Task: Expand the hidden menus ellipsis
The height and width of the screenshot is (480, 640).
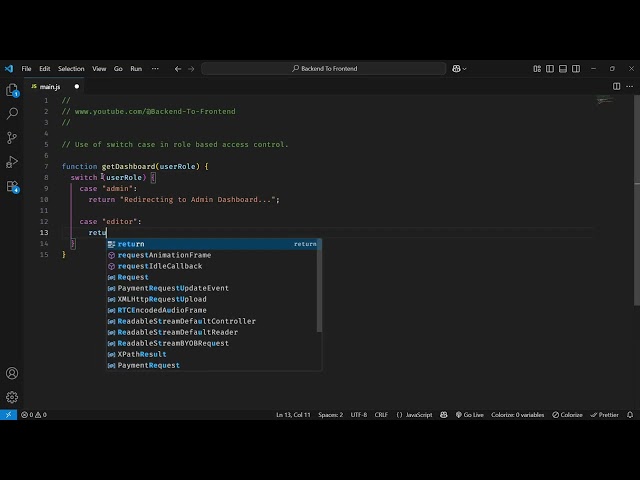Action: point(155,69)
